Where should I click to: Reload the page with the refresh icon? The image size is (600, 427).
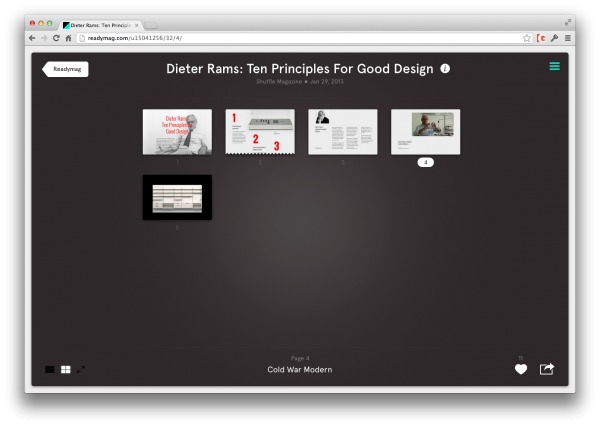pyautogui.click(x=56, y=38)
